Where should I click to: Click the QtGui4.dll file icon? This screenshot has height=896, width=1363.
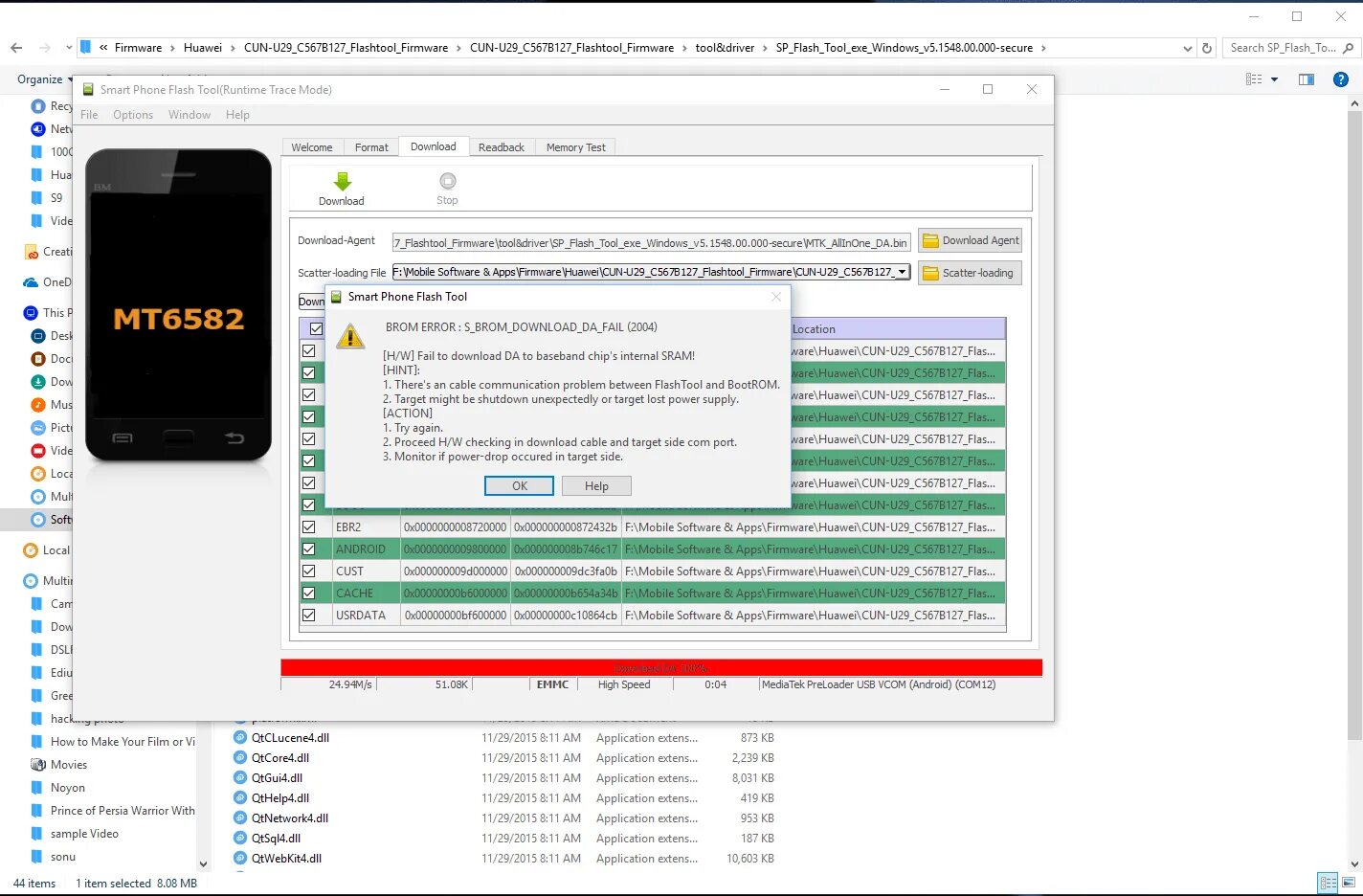pyautogui.click(x=240, y=777)
